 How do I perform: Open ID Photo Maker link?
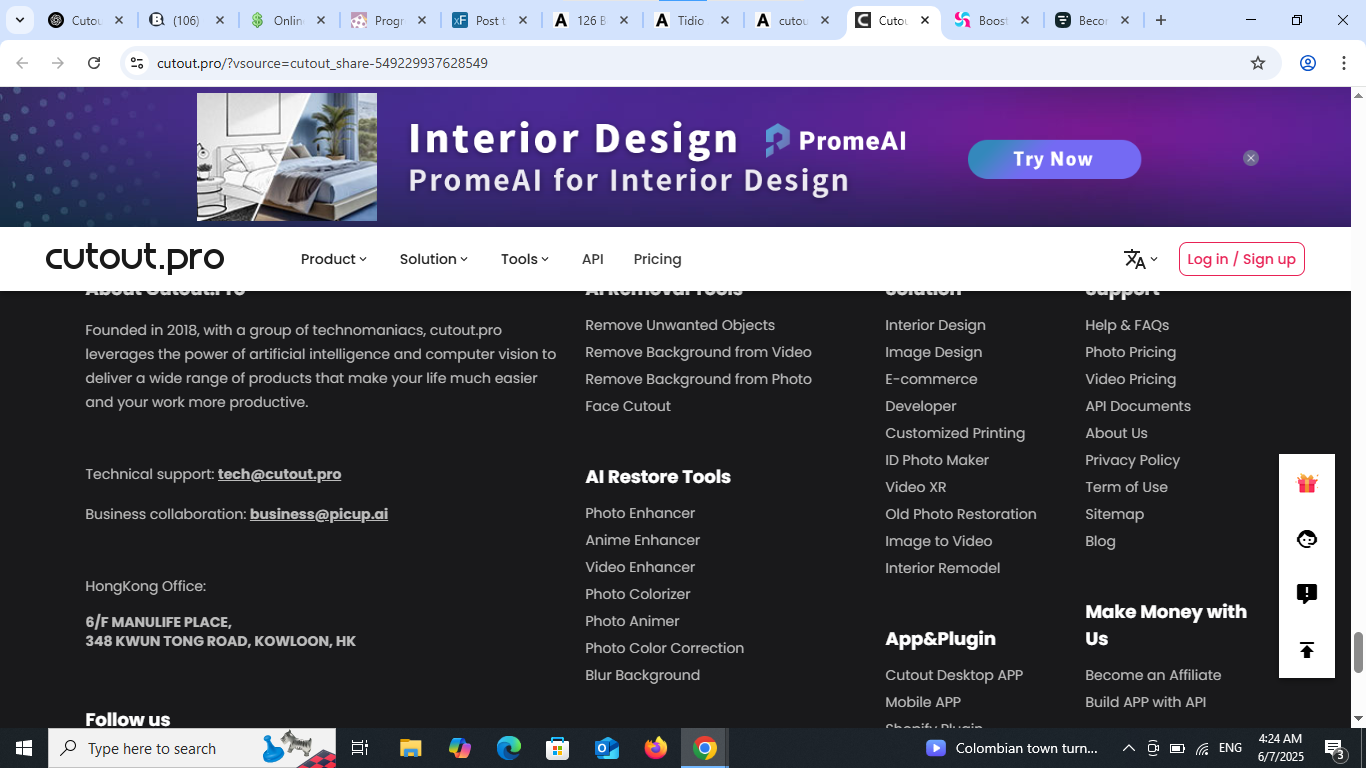(937, 460)
